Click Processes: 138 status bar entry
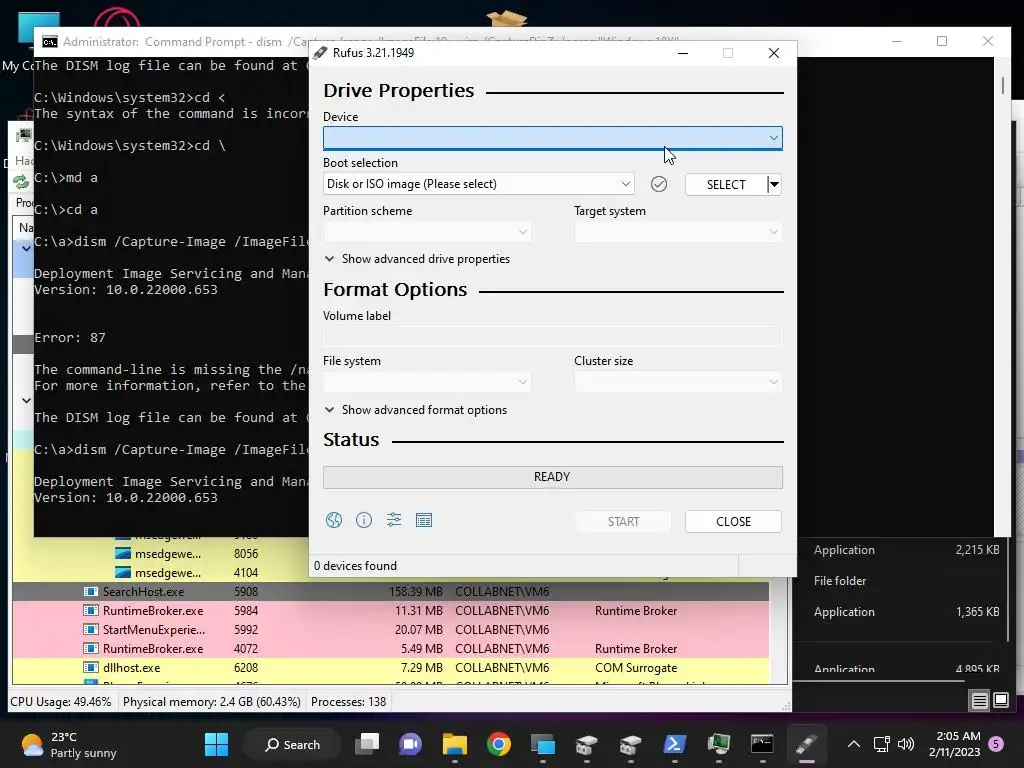Screen dimensions: 1024x768 [x=348, y=702]
